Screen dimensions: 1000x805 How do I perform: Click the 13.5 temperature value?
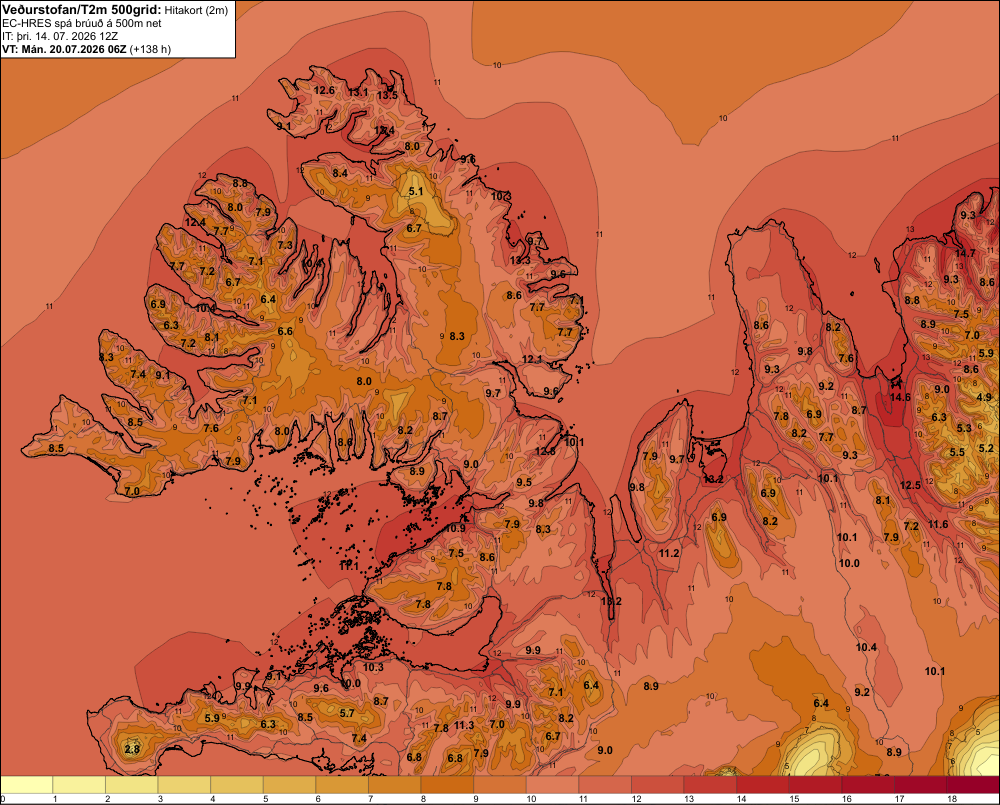click(x=387, y=96)
